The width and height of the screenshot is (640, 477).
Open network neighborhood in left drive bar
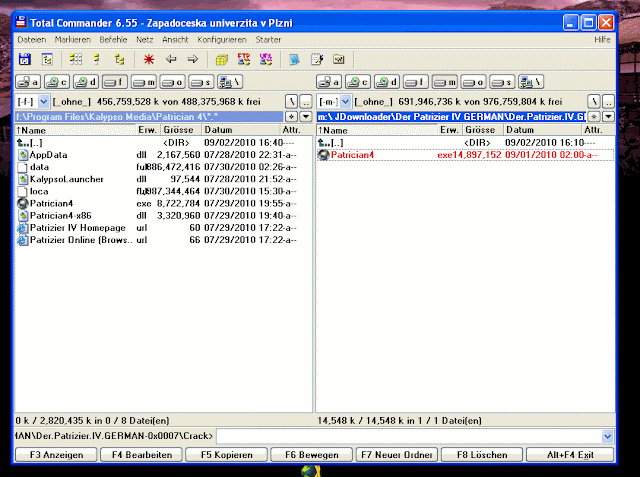pos(230,82)
